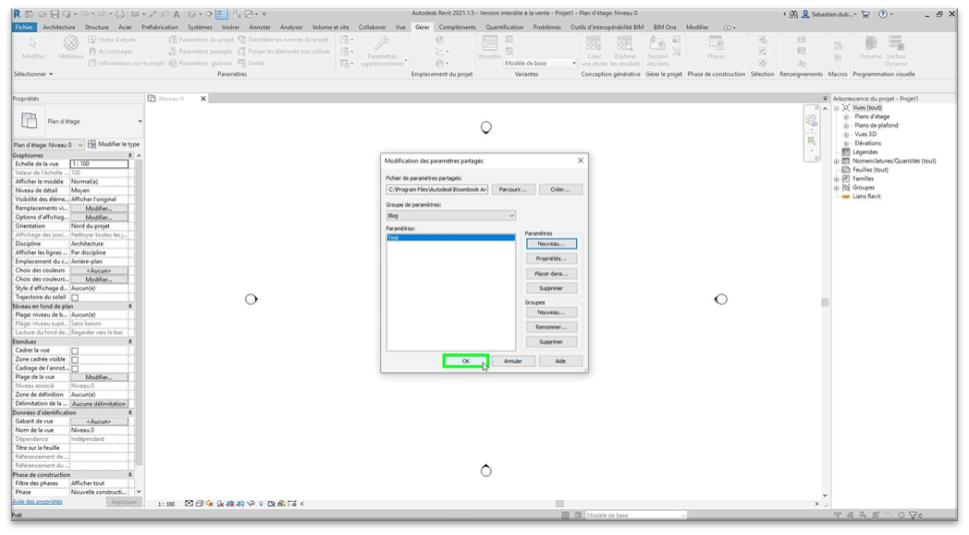Click Transférer les normes du projet

[283, 40]
